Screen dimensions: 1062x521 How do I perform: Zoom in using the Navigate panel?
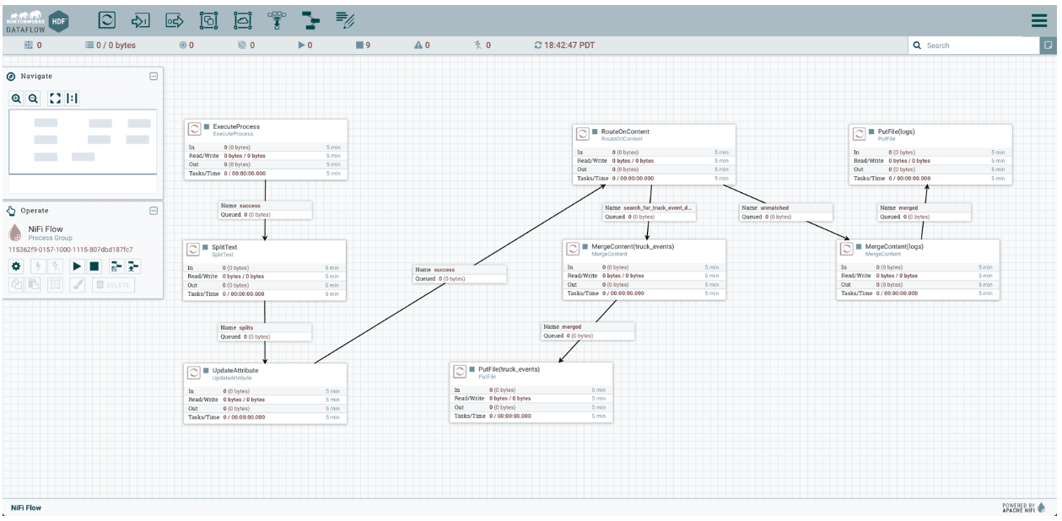17,98
